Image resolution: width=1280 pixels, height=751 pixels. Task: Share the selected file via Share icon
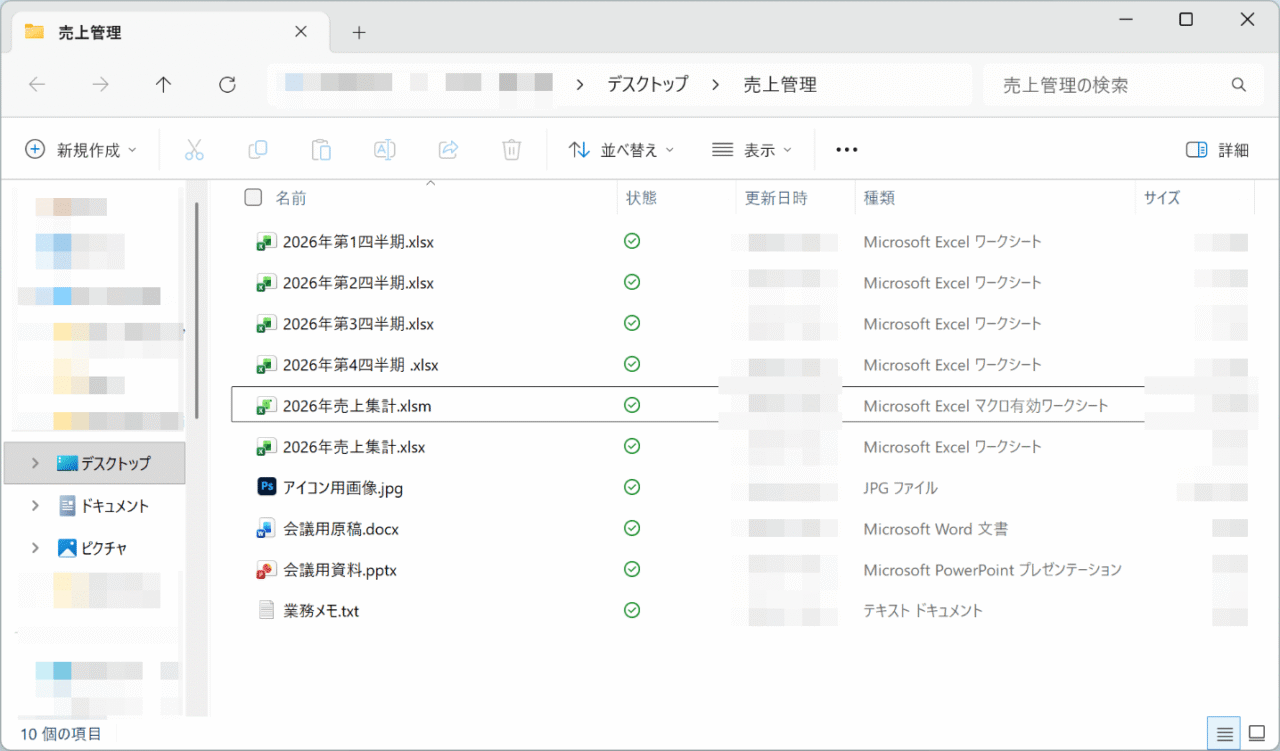[x=448, y=149]
